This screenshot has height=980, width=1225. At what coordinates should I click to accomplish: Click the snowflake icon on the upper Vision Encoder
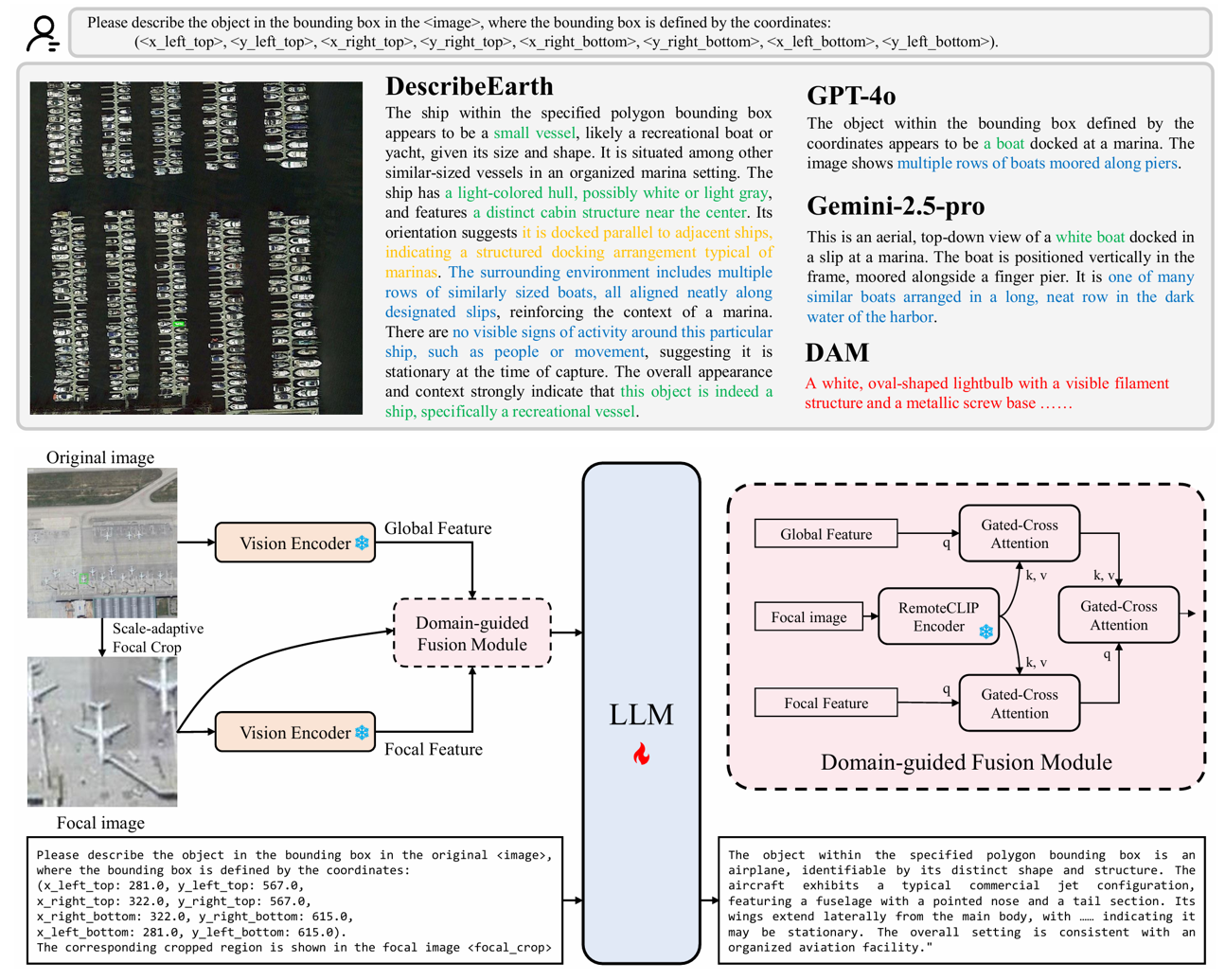[x=362, y=543]
